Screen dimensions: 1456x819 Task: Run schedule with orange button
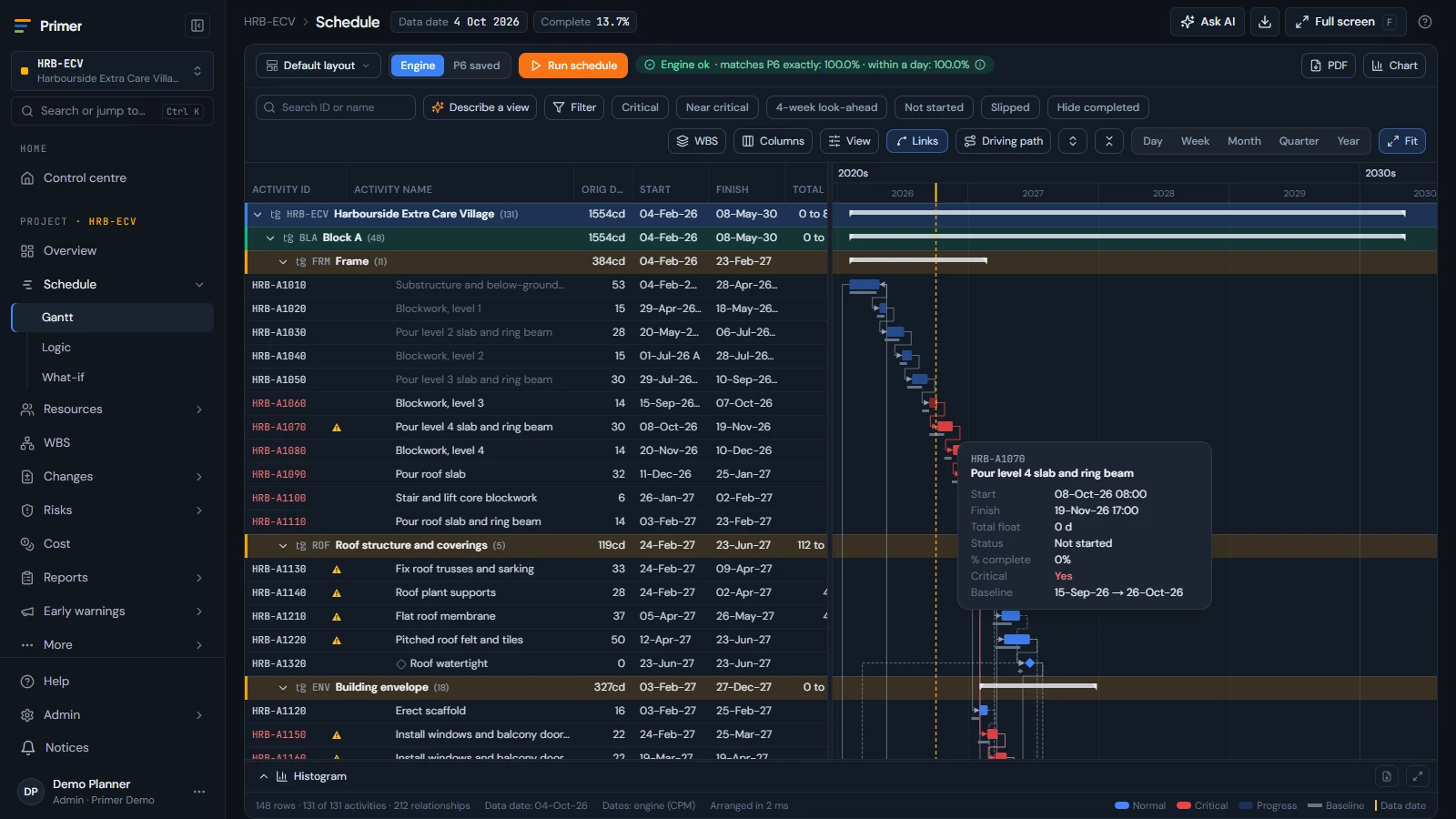pos(574,66)
